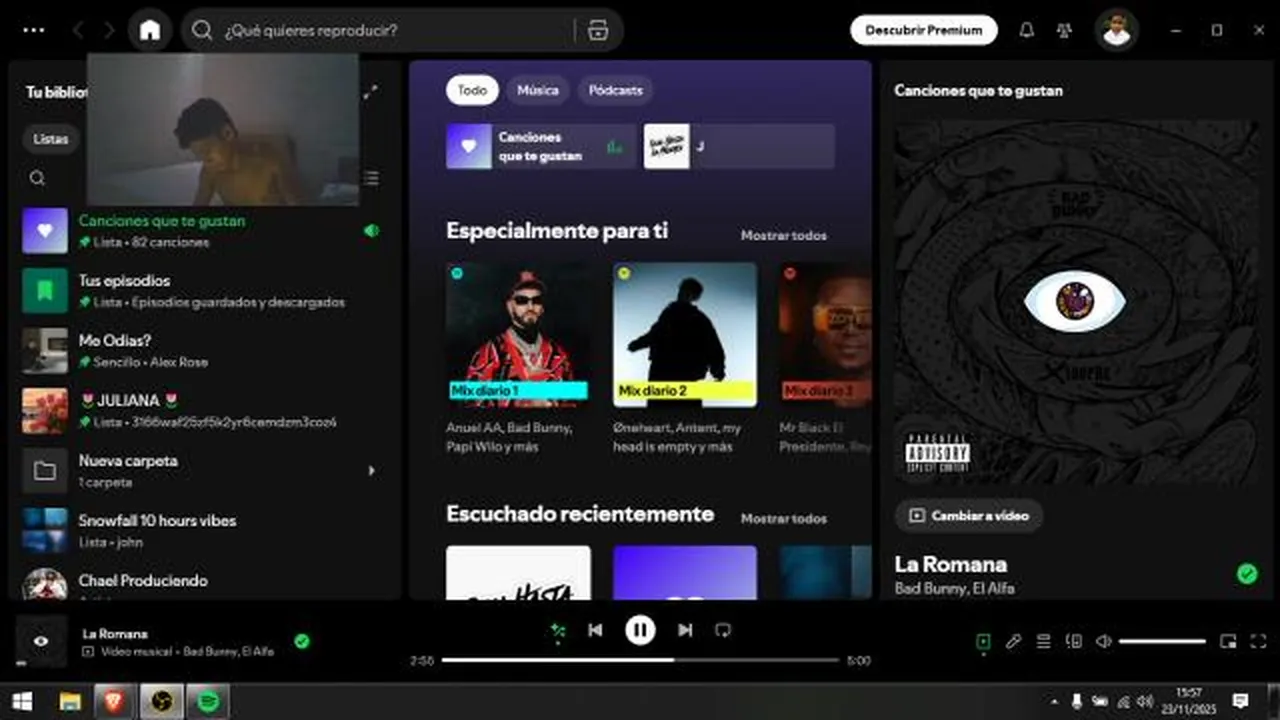Skip to previous track
The height and width of the screenshot is (720, 1280).
(x=595, y=630)
